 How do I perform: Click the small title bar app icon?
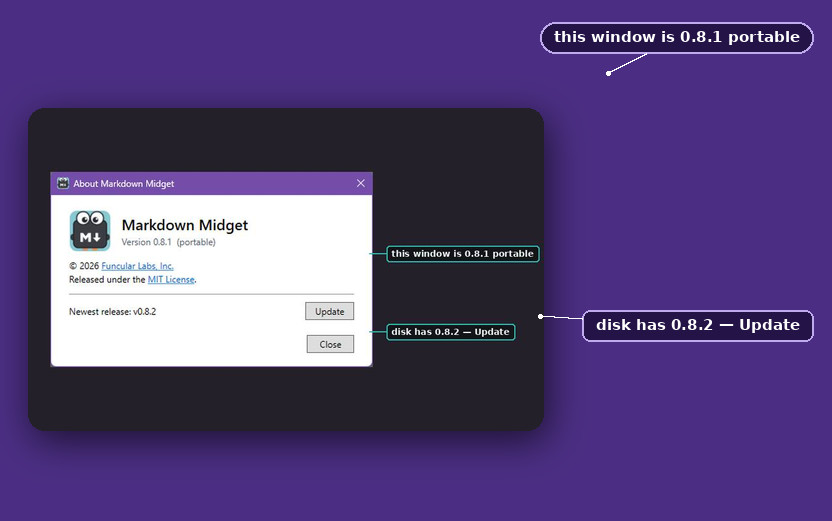point(63,183)
